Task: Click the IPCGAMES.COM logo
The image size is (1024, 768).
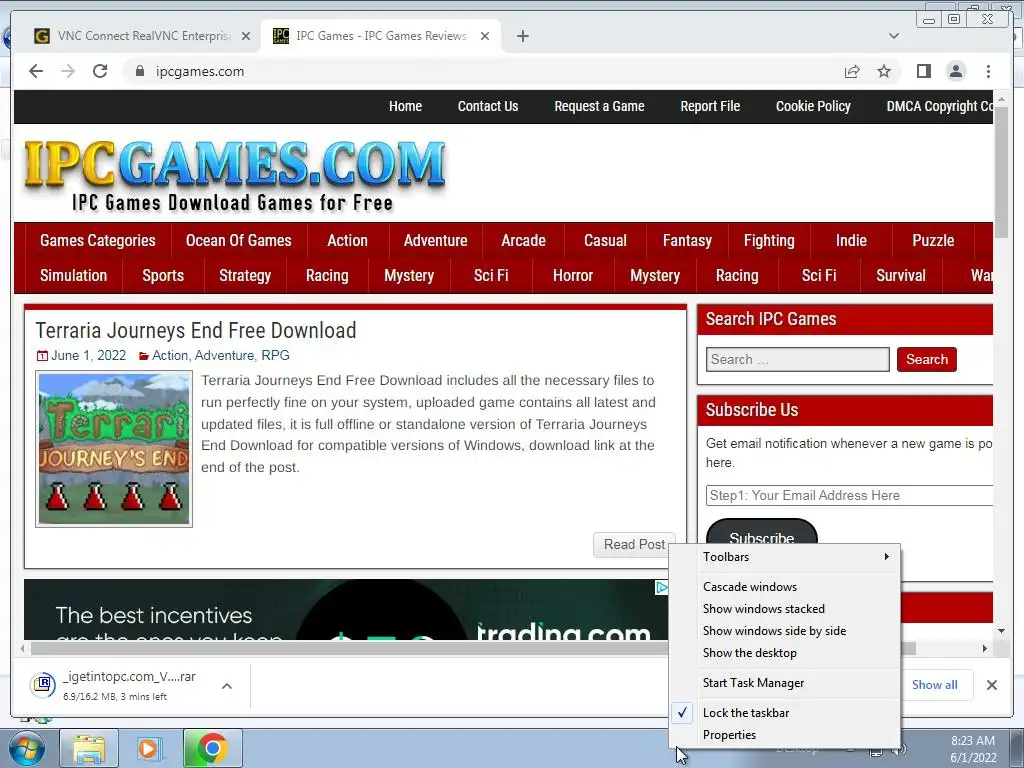Action: click(x=234, y=175)
